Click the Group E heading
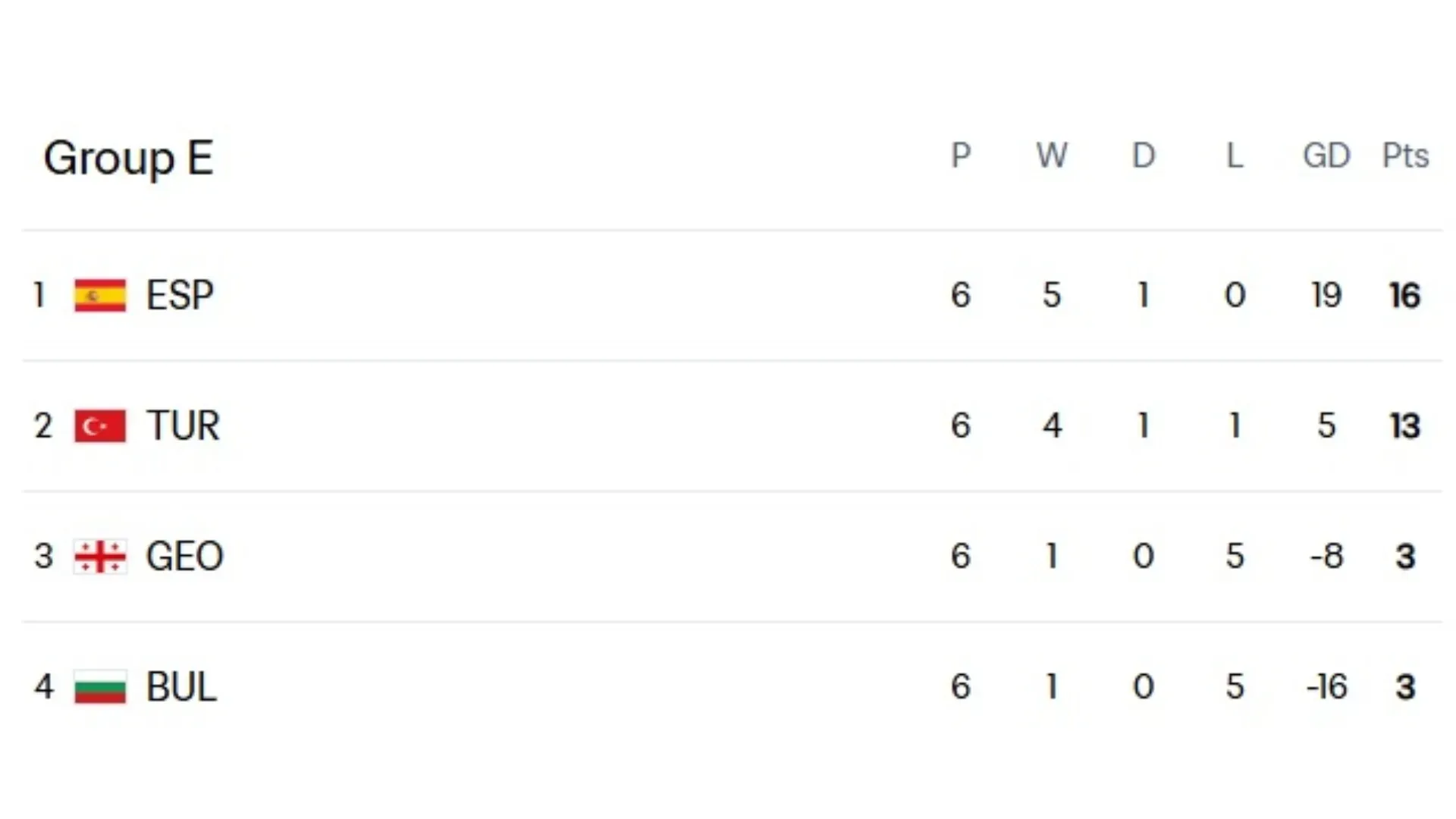1456x819 pixels. pos(128,158)
